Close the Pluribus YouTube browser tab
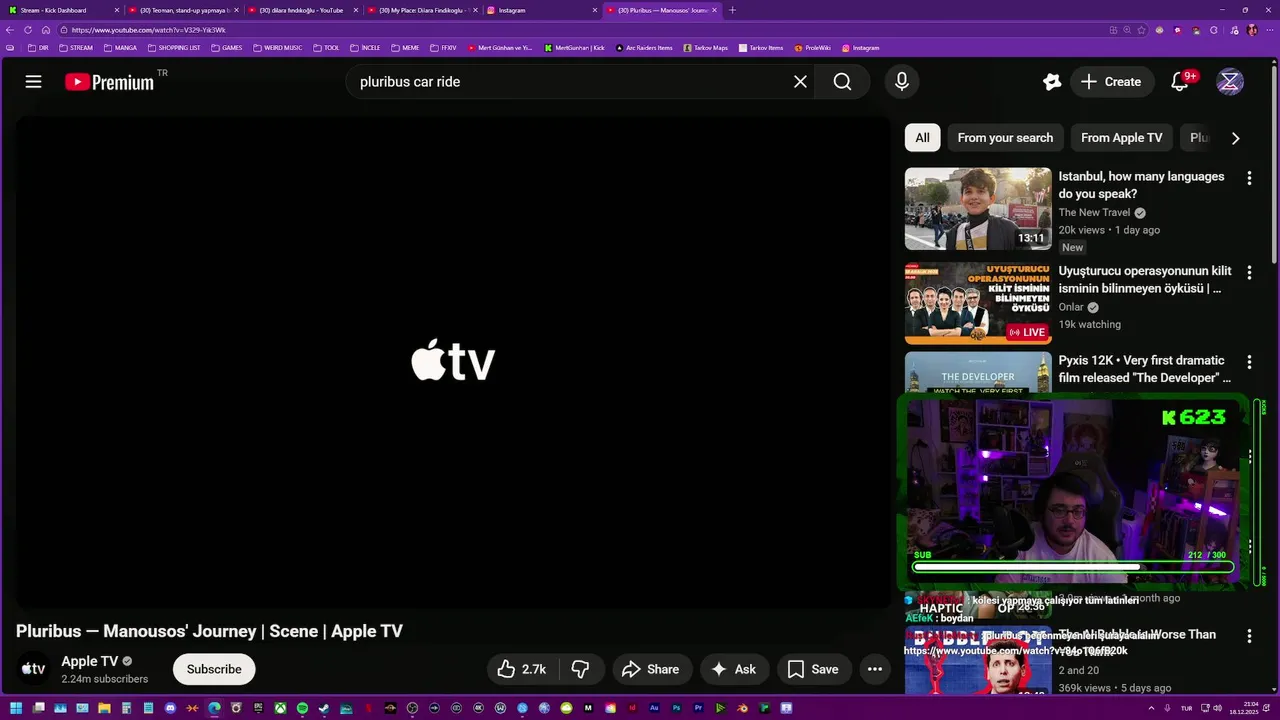Viewport: 1280px width, 720px height. (715, 10)
